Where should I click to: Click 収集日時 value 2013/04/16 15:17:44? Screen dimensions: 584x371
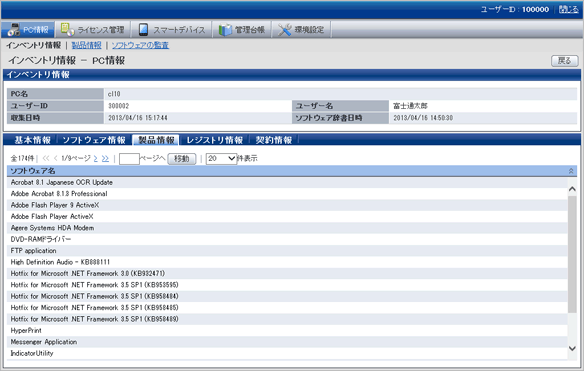[x=138, y=118]
